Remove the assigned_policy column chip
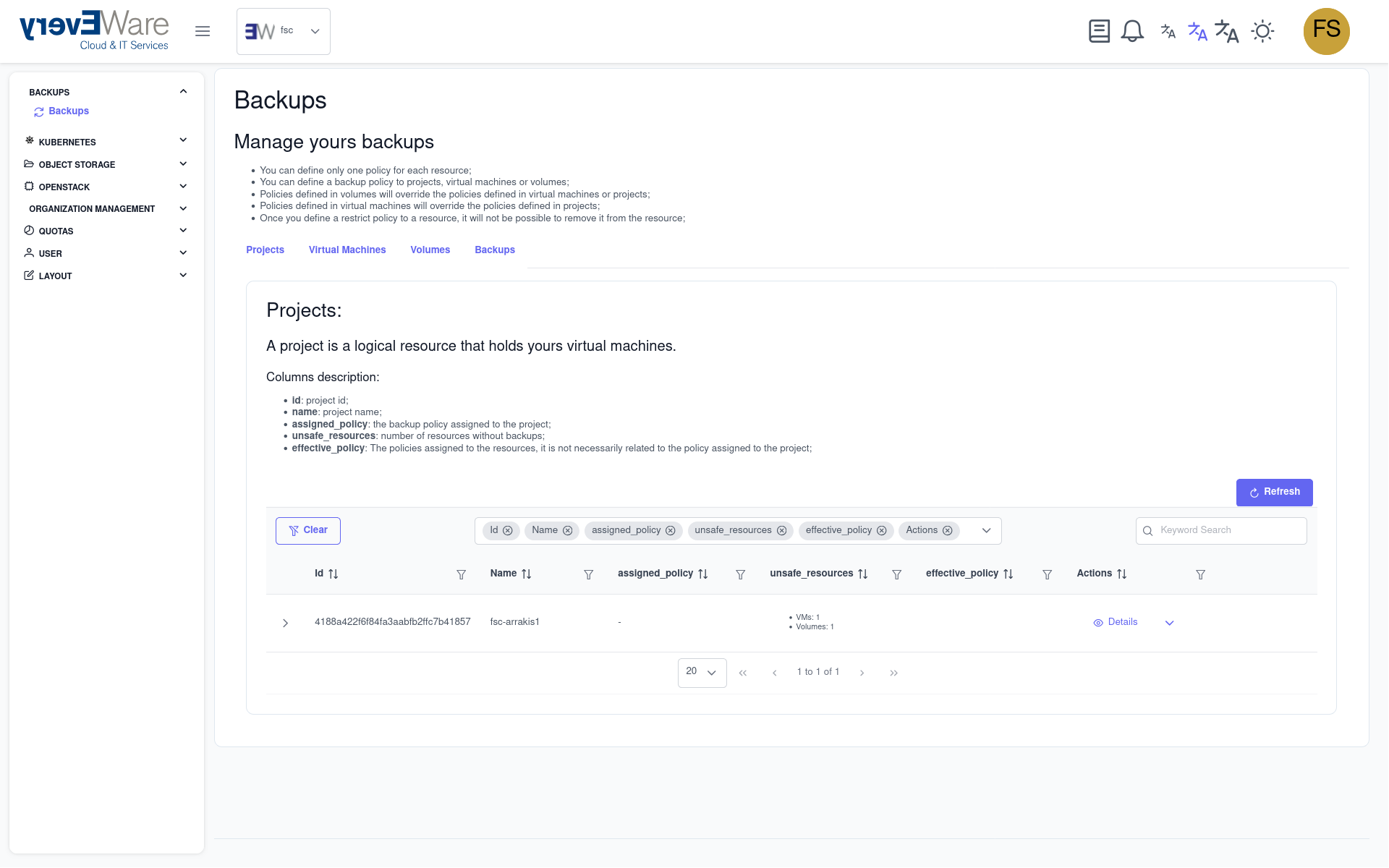The height and width of the screenshot is (868, 1389). (671, 531)
